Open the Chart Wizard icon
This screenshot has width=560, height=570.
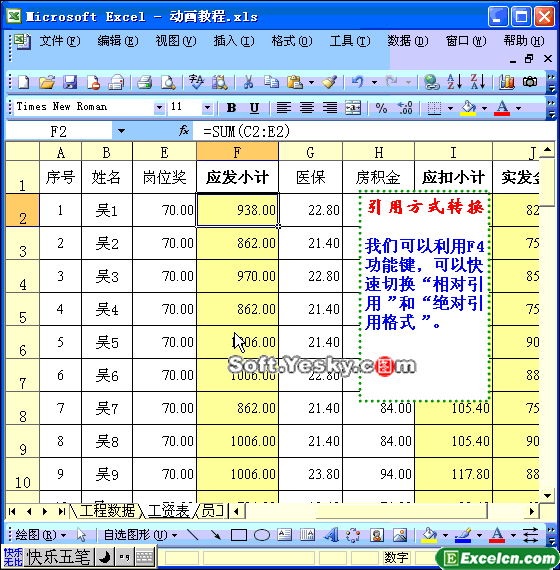[x=507, y=82]
